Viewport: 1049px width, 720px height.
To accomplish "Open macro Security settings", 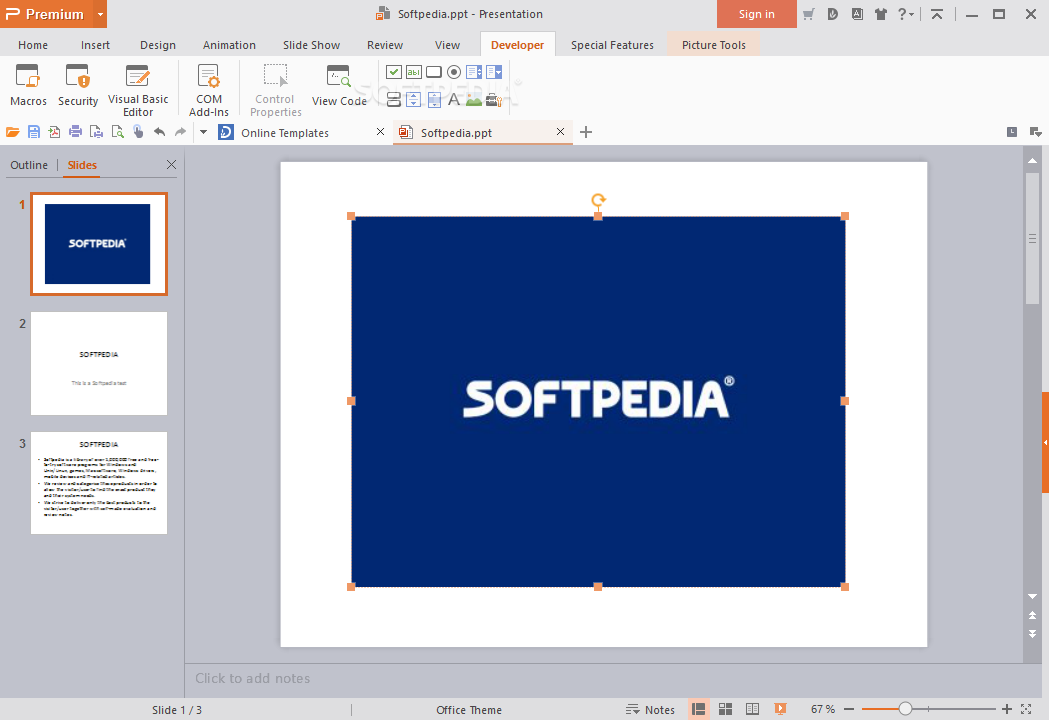I will (78, 85).
